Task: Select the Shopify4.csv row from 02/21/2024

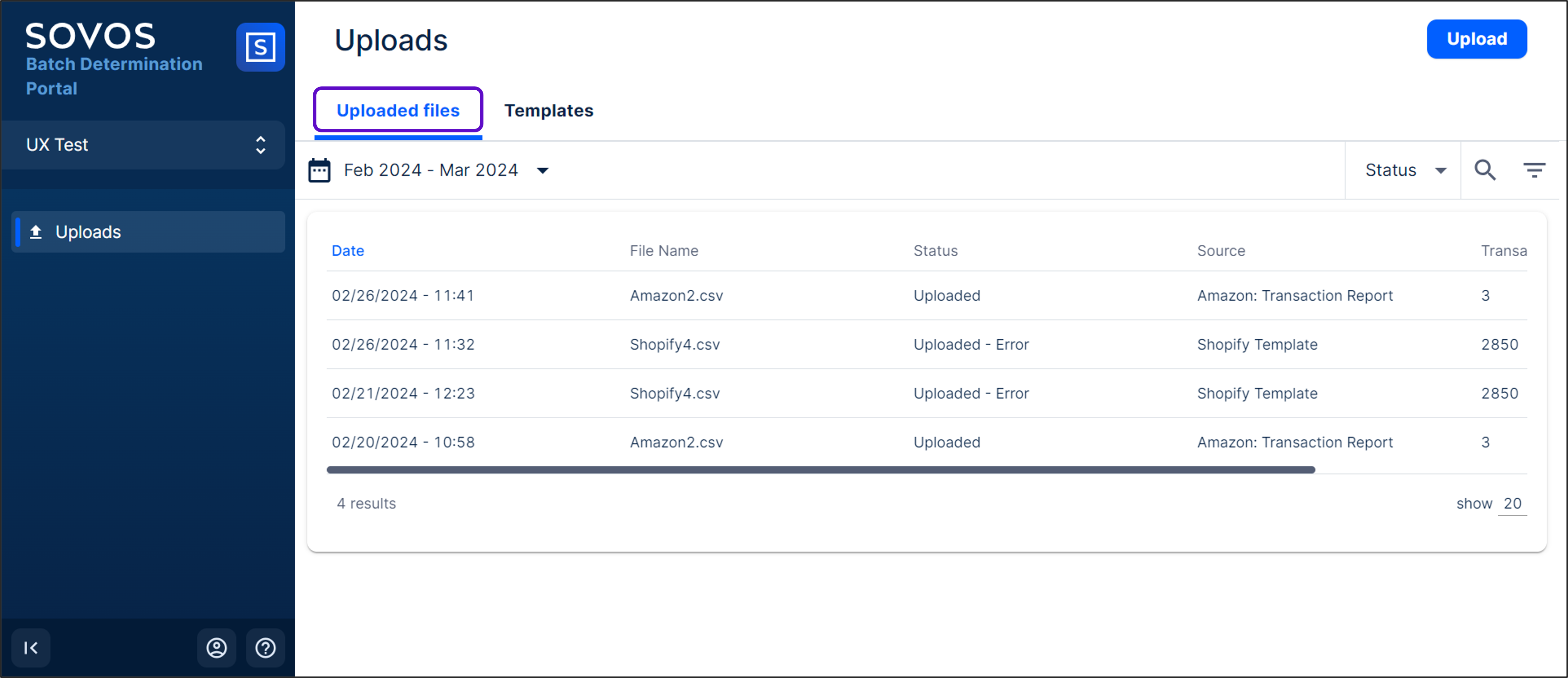Action: 674,394
